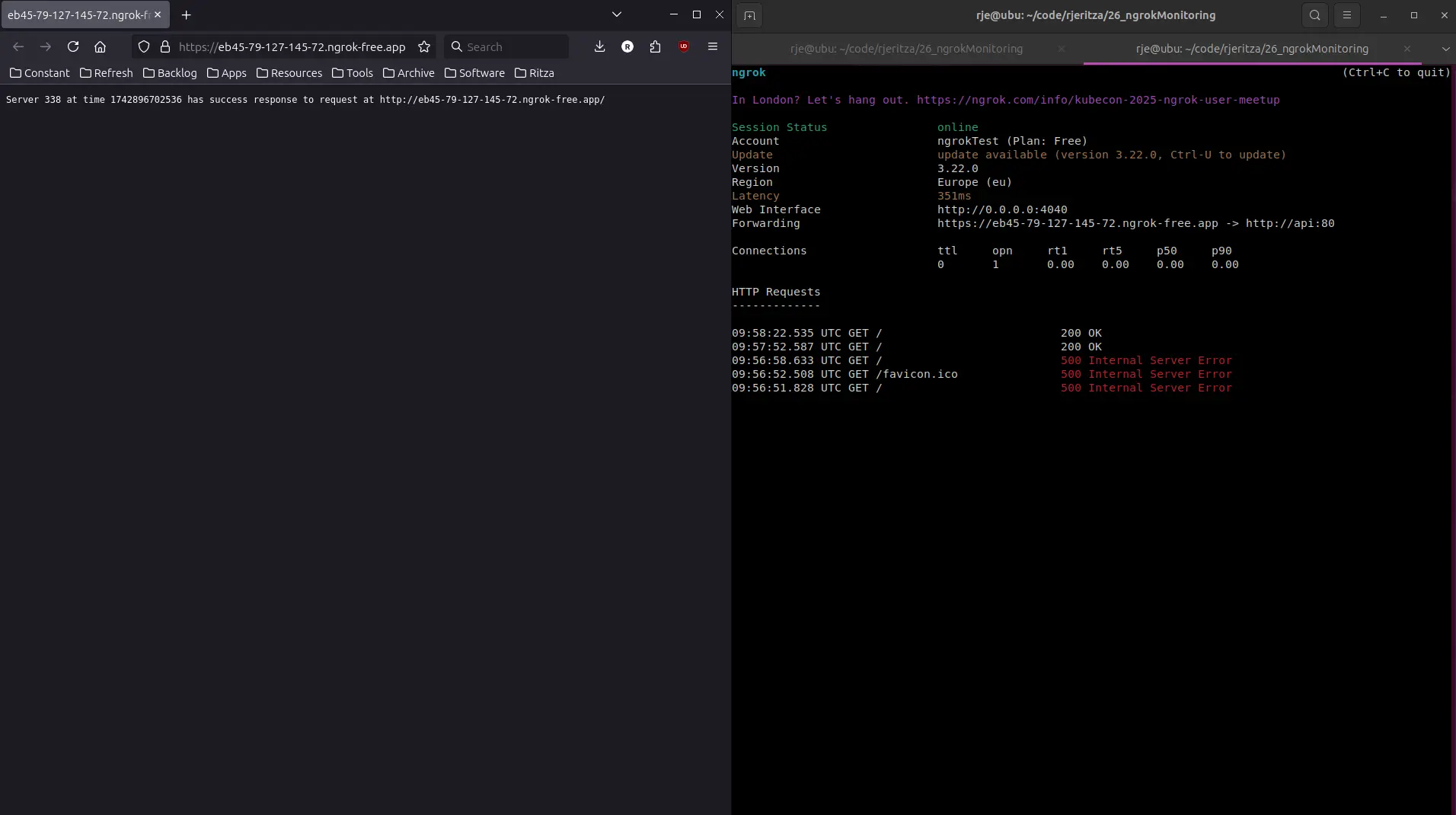Viewport: 1456px width, 815px height.
Task: Click the 09:58:22.535 GET request line
Action: [917, 333]
